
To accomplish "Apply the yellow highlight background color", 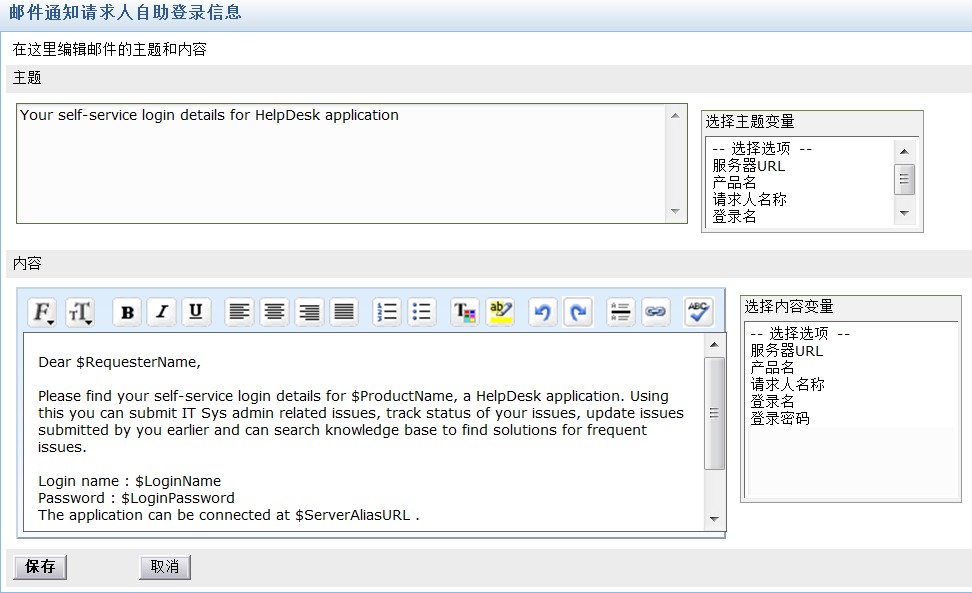I will coord(500,312).
